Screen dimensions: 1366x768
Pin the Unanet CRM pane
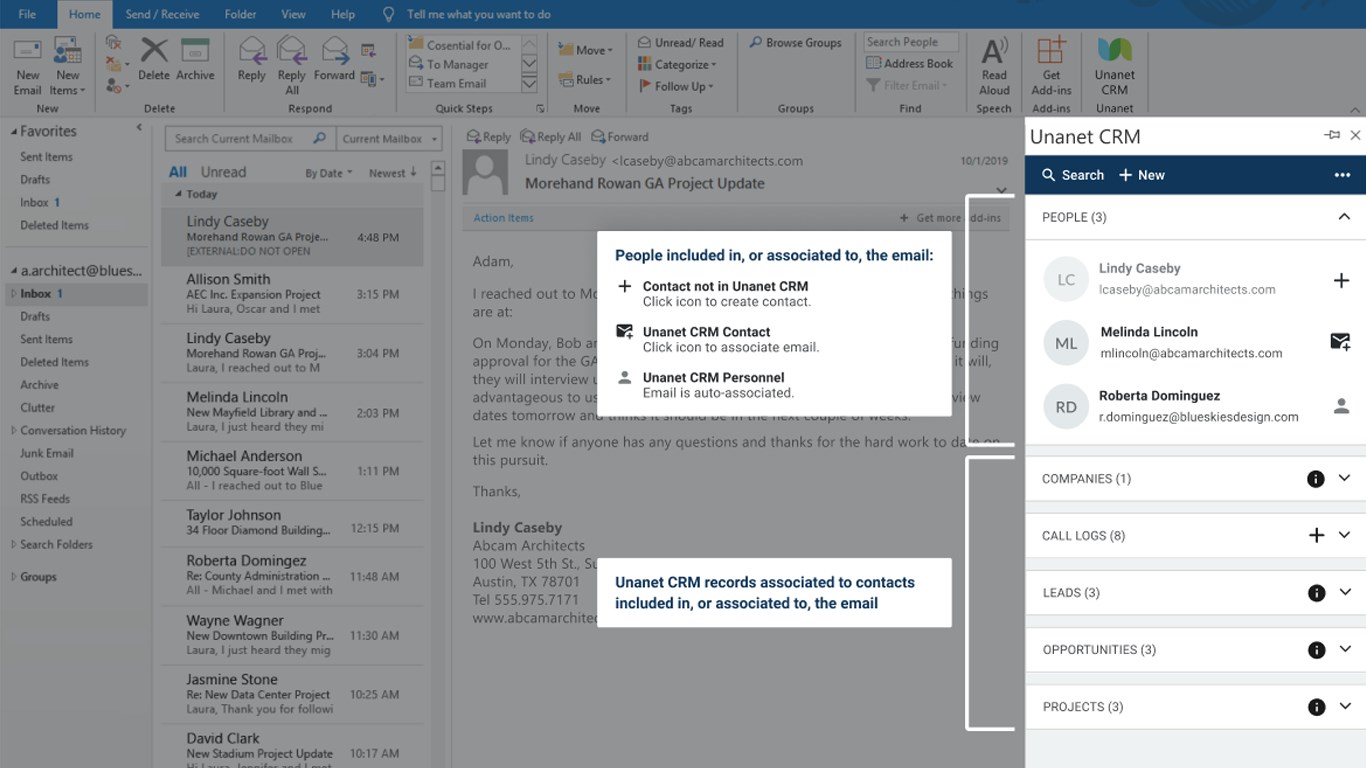tap(1332, 135)
